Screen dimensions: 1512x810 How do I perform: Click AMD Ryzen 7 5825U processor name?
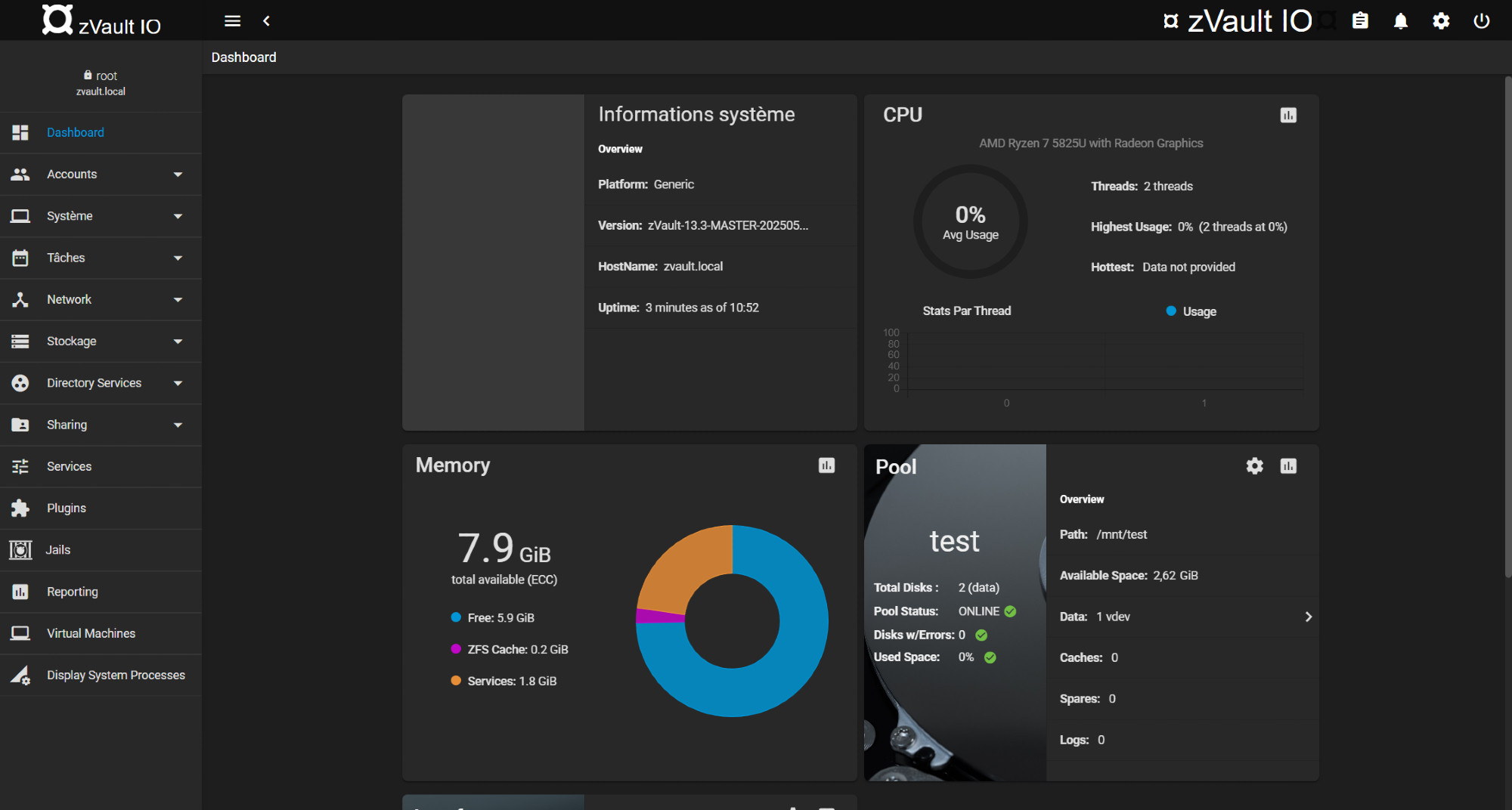(x=1091, y=144)
